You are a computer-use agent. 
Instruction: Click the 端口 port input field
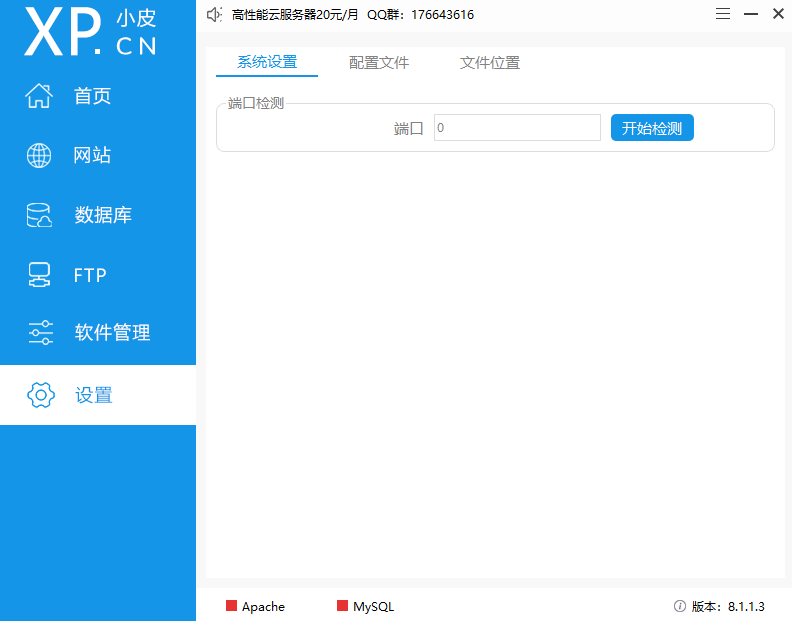[x=517, y=128]
